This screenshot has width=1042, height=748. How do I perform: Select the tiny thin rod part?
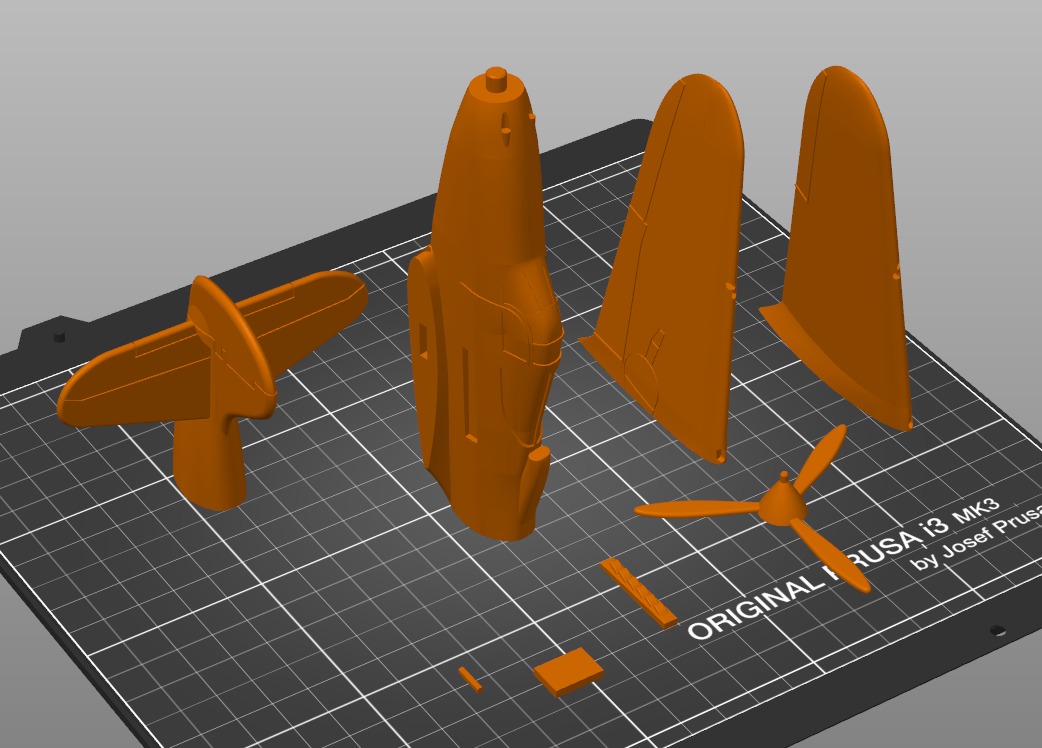coord(470,680)
